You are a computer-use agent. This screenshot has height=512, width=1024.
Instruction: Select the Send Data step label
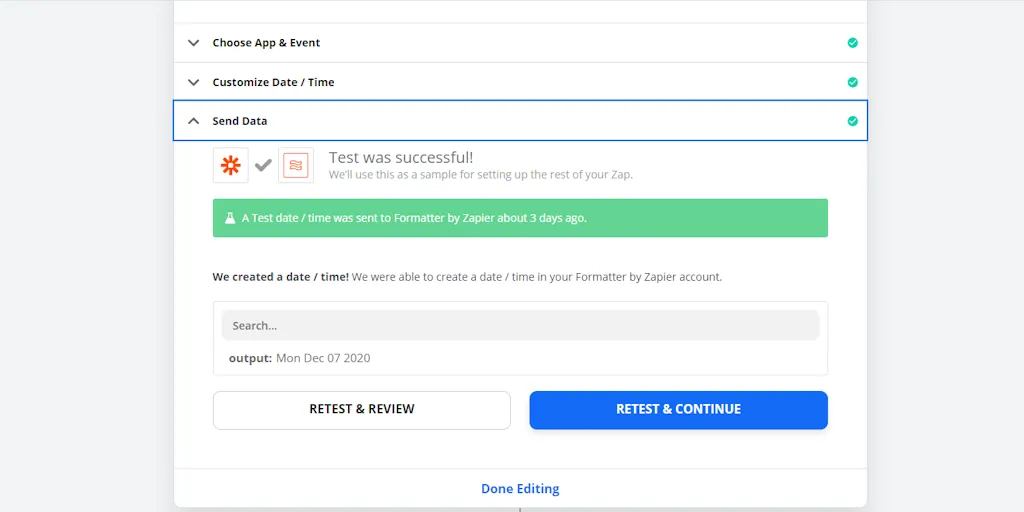point(240,121)
